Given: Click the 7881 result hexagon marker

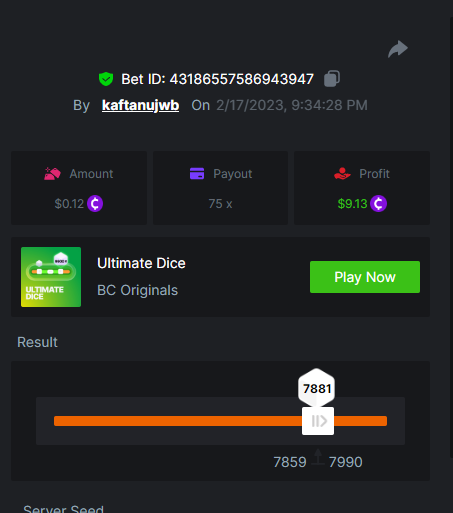Looking at the screenshot, I should pyautogui.click(x=317, y=388).
